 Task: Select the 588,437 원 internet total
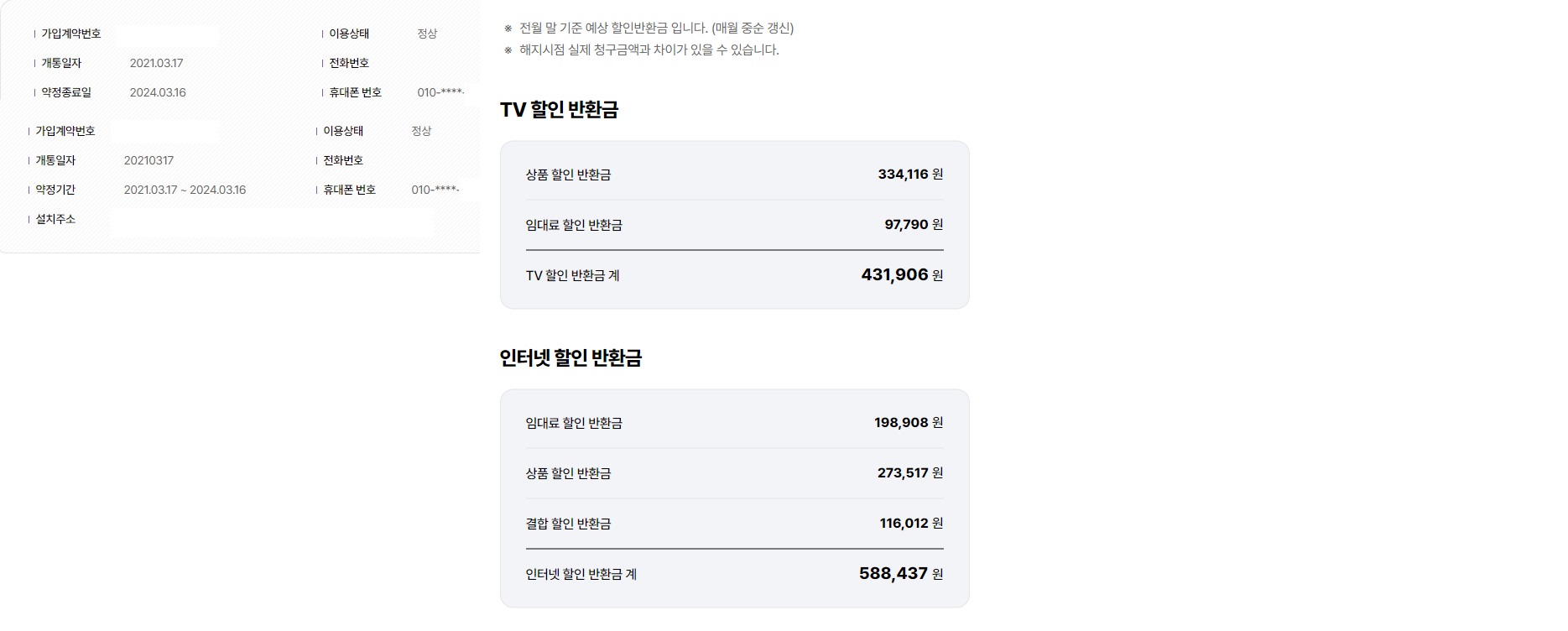[900, 574]
